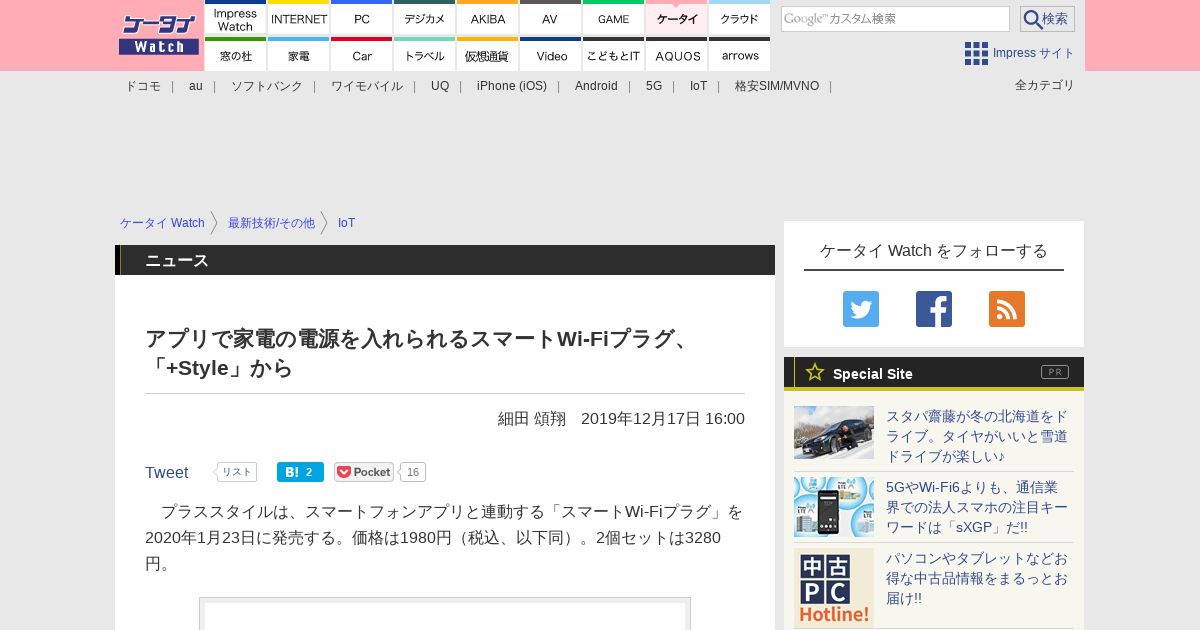The width and height of the screenshot is (1200, 630).
Task: Open the 家電 Watch tab
Action: (x=299, y=55)
